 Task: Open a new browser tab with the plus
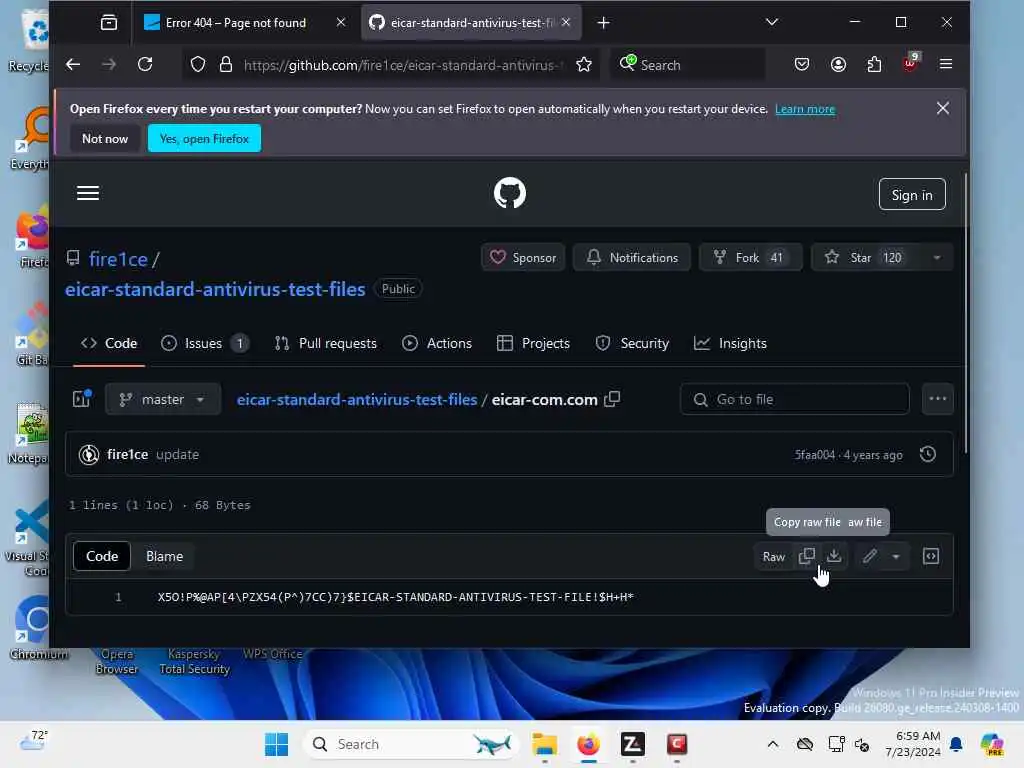click(603, 23)
